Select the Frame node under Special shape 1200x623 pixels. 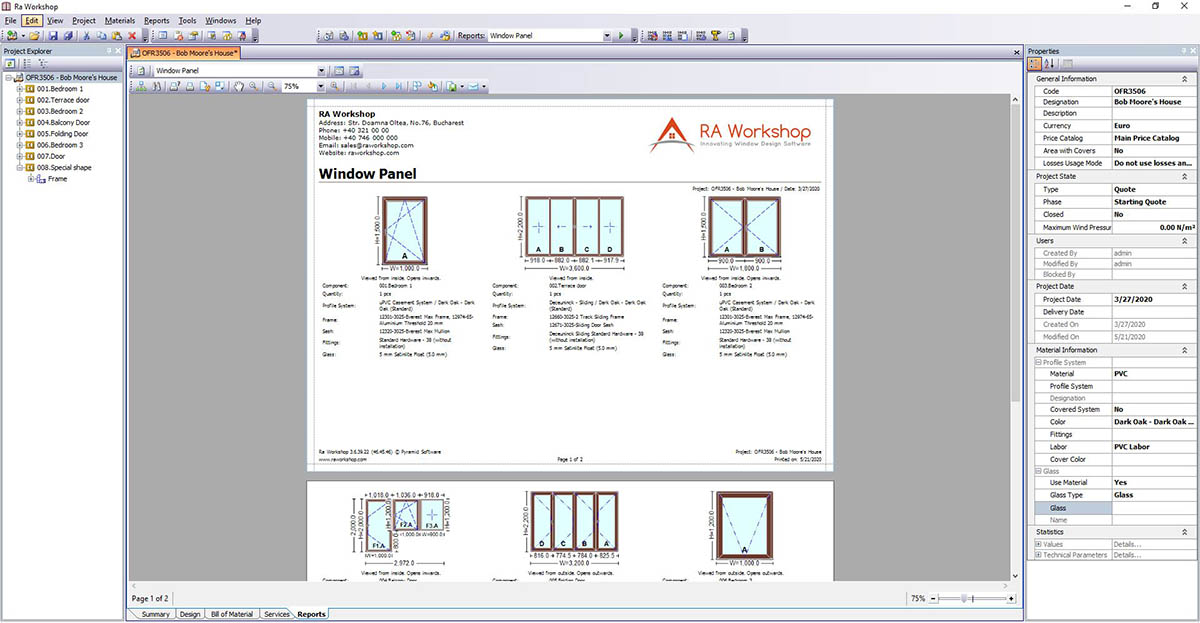click(x=57, y=179)
